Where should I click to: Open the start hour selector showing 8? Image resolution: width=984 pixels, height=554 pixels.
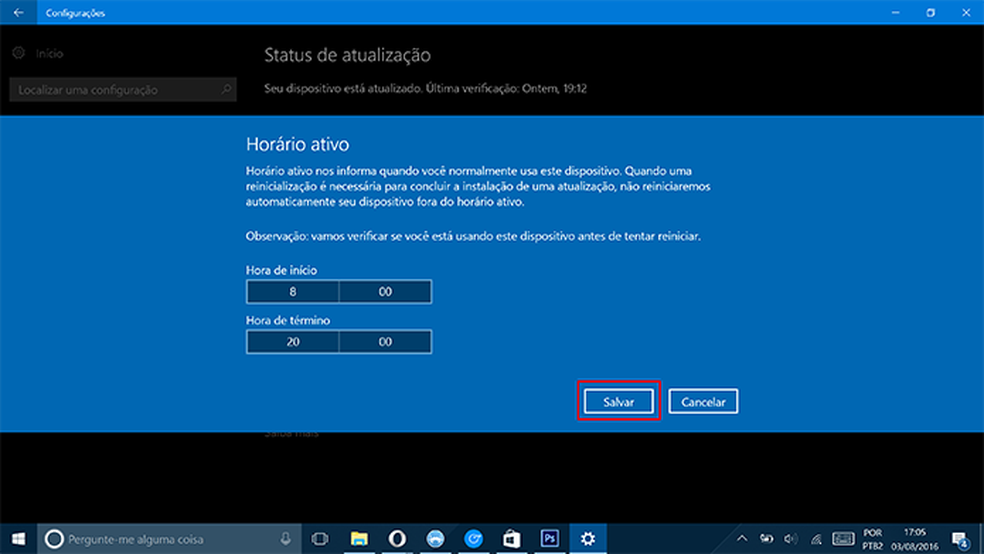tap(292, 292)
